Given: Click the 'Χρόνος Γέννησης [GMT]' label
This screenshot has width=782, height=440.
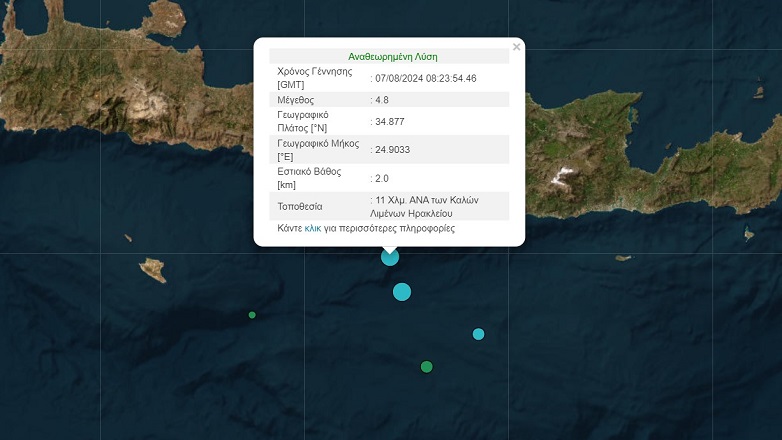Looking at the screenshot, I should click(x=315, y=78).
